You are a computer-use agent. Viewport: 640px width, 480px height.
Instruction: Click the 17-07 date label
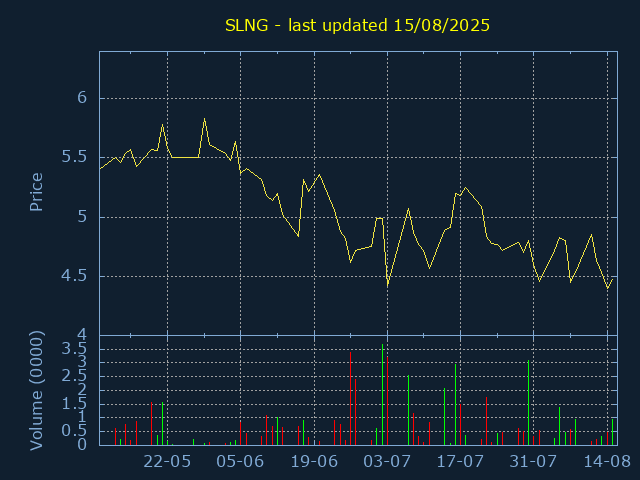[460, 462]
